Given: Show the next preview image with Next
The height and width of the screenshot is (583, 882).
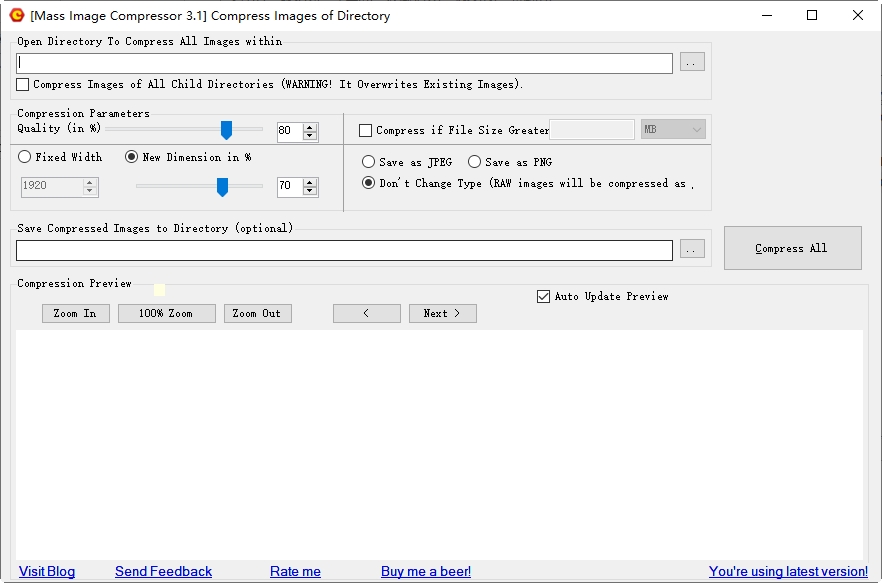Looking at the screenshot, I should click(x=443, y=313).
